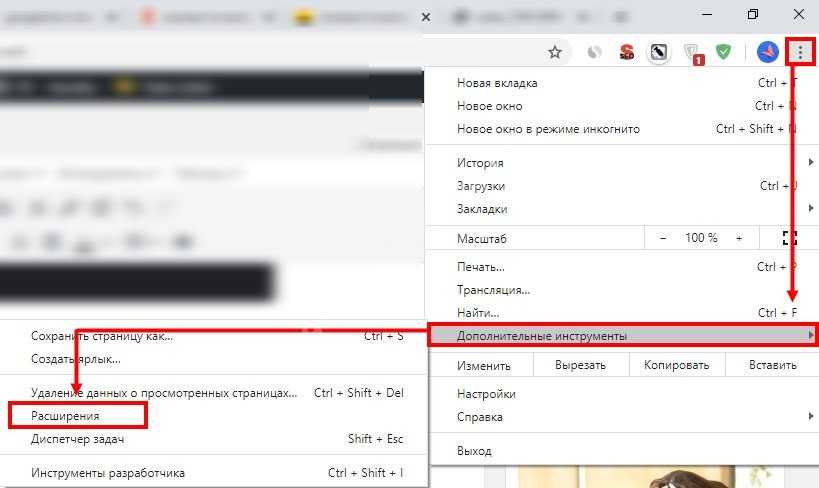Viewport: 819px width, 488px height.
Task: Click the bookmark star icon
Action: tap(554, 52)
